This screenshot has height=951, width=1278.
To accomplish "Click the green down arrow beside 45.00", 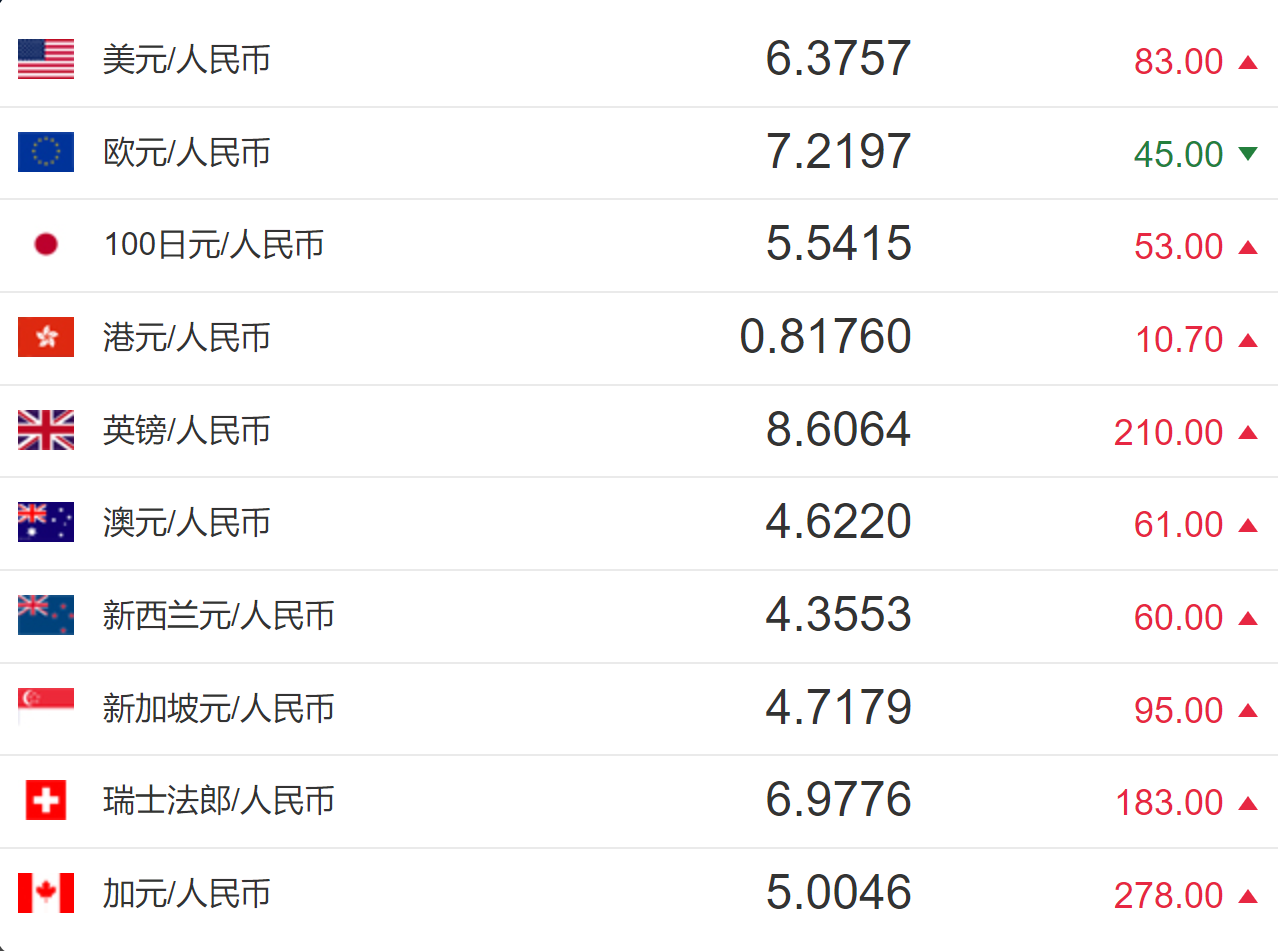I will pyautogui.click(x=1247, y=153).
